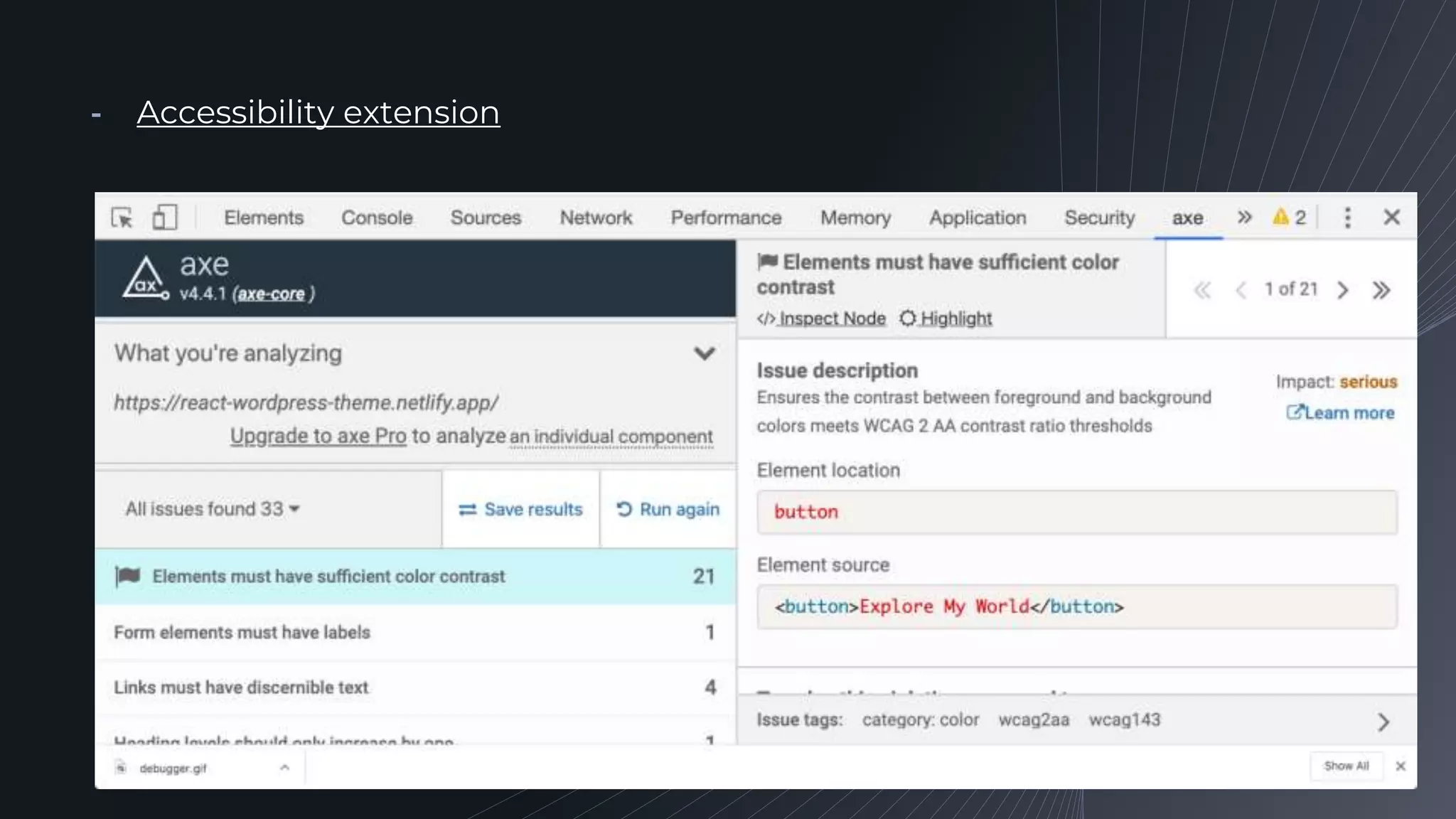
Task: Open the All issues found 33 dropdown
Action: [212, 509]
